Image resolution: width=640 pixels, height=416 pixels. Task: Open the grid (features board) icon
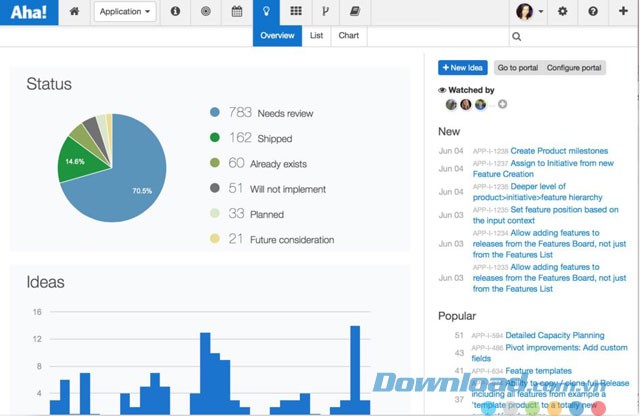[296, 12]
